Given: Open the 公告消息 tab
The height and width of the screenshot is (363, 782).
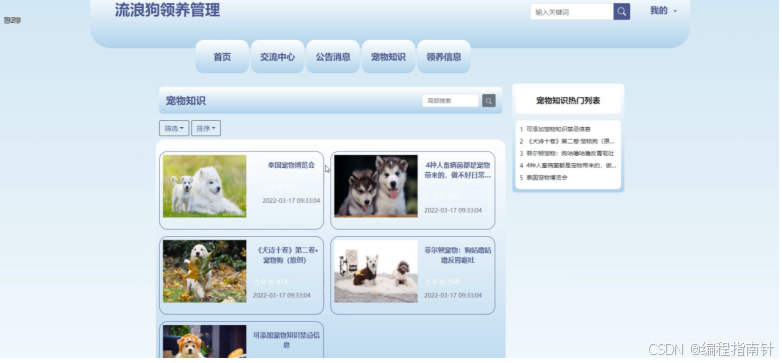Looking at the screenshot, I should pos(333,57).
